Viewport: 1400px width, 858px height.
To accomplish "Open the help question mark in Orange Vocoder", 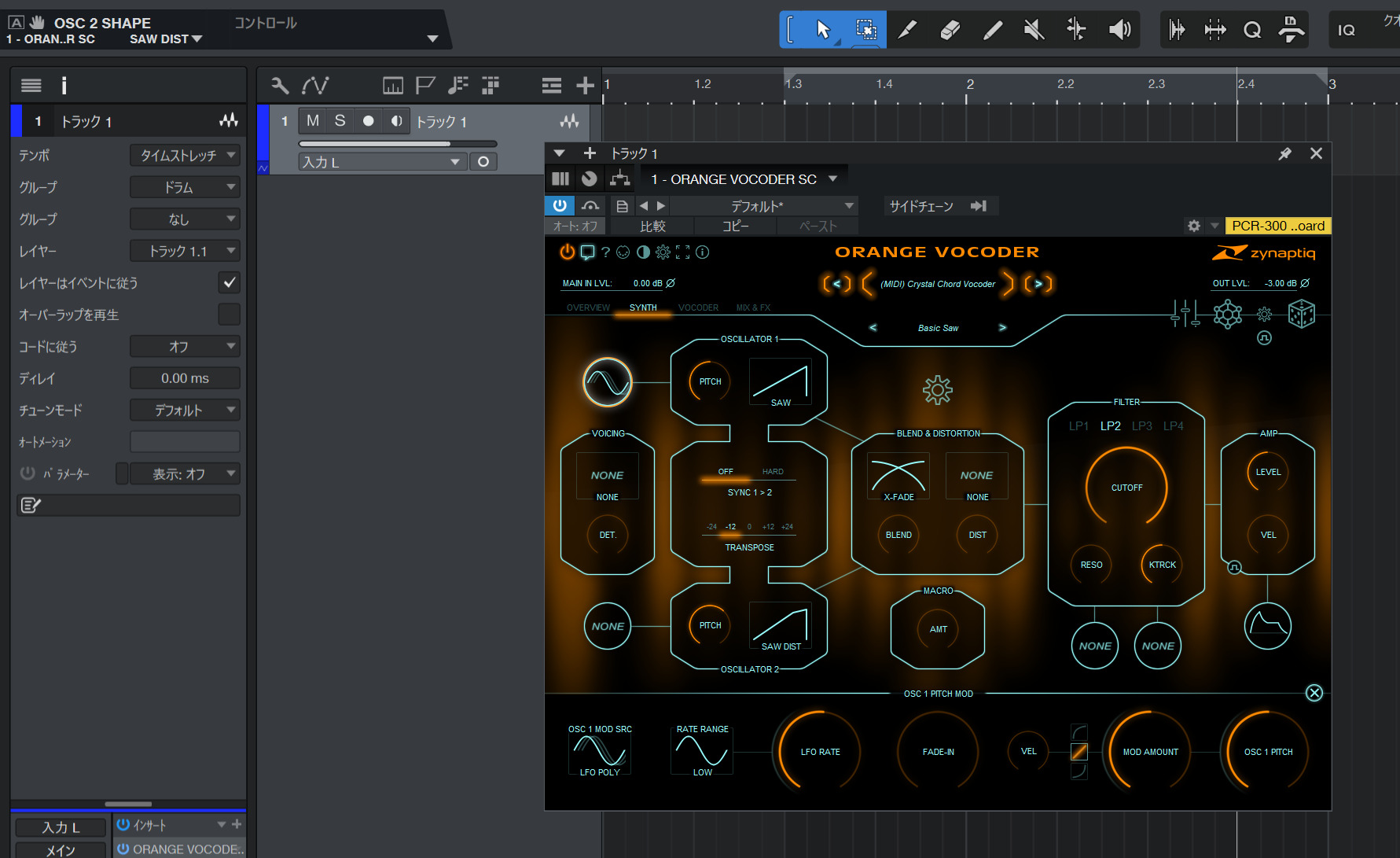I will click(605, 252).
